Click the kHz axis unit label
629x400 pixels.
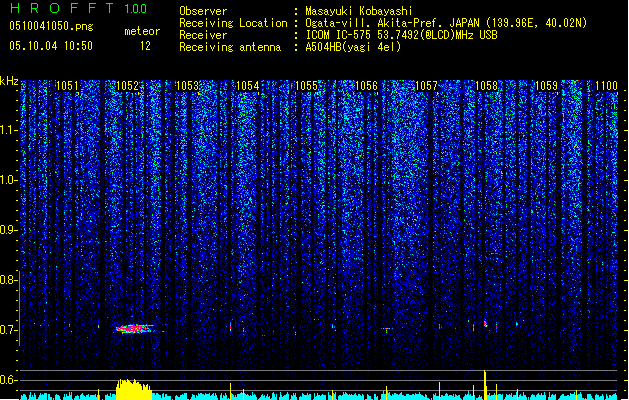9,81
